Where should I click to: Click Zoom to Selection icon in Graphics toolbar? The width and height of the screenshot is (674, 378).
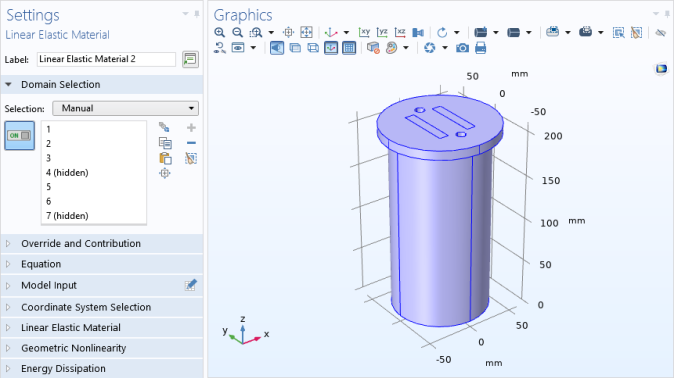[288, 32]
